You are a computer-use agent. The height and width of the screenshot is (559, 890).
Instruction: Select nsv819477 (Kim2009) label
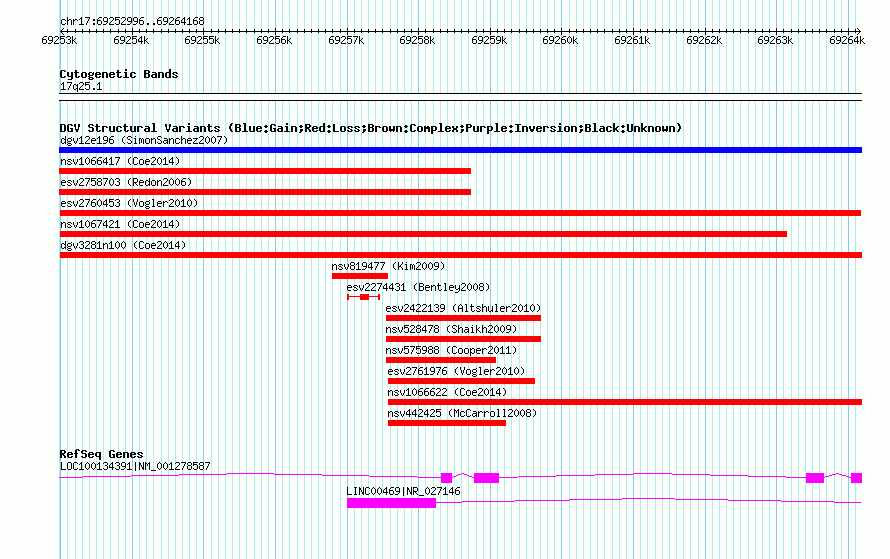(x=388, y=266)
